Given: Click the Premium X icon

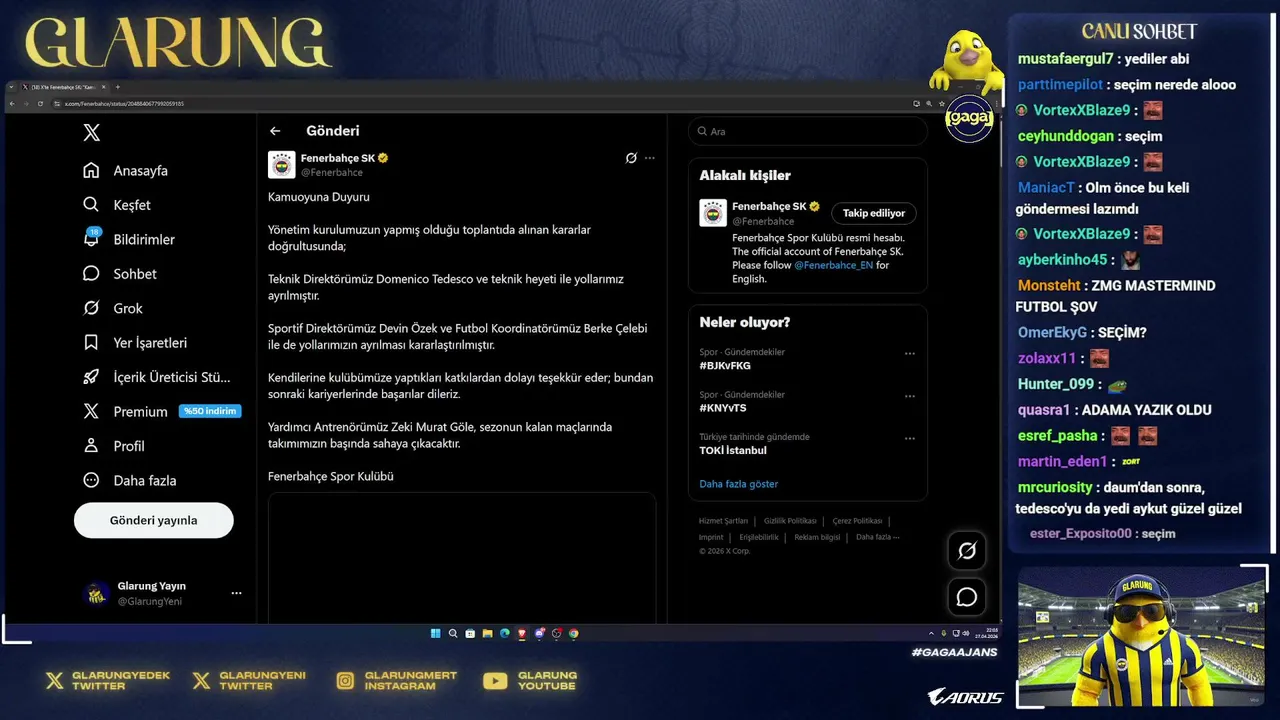Looking at the screenshot, I should tap(91, 411).
